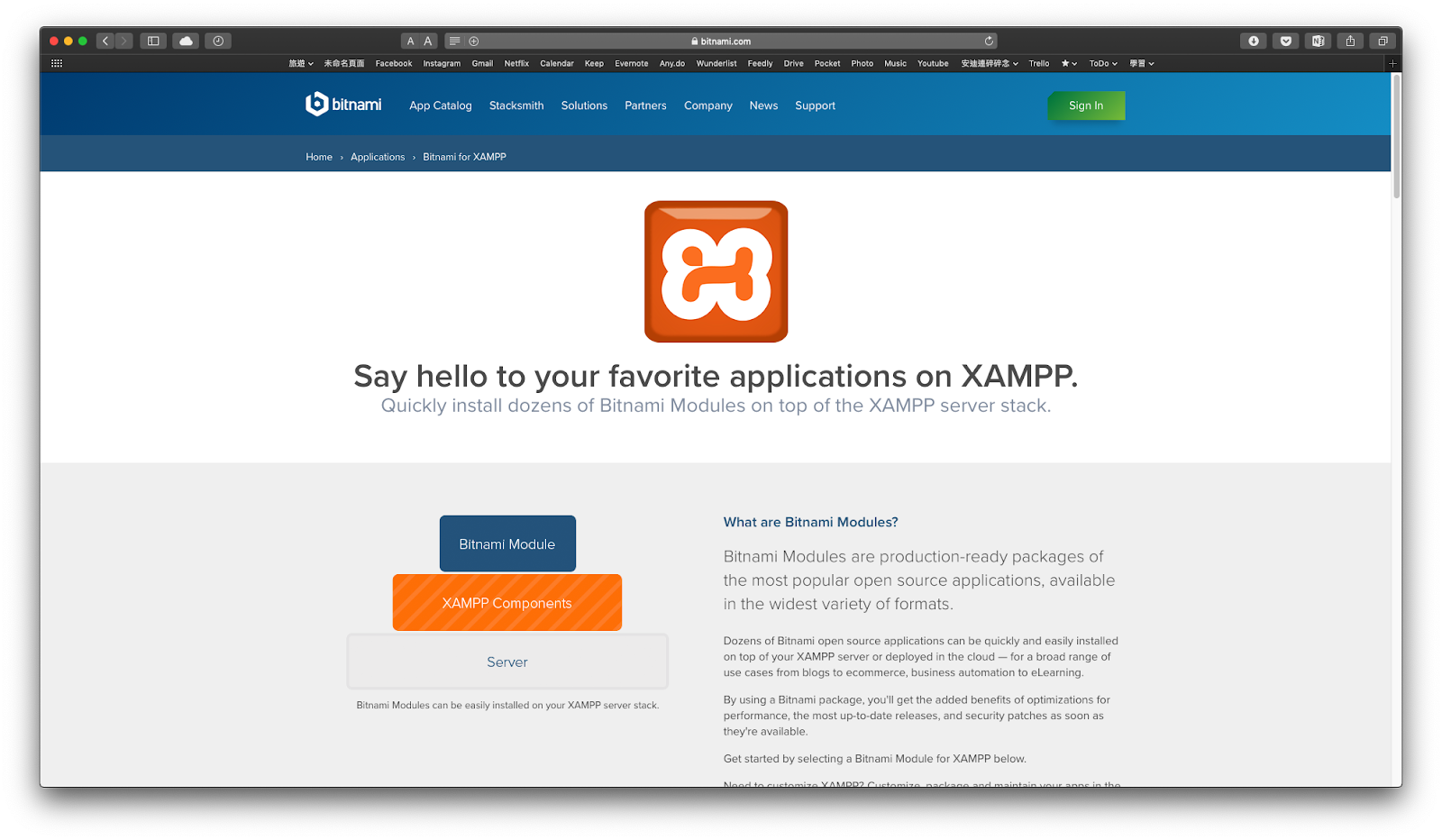Viewport: 1442px width, 840px height.
Task: Open the Pocket bookmark
Action: pyautogui.click(x=827, y=63)
